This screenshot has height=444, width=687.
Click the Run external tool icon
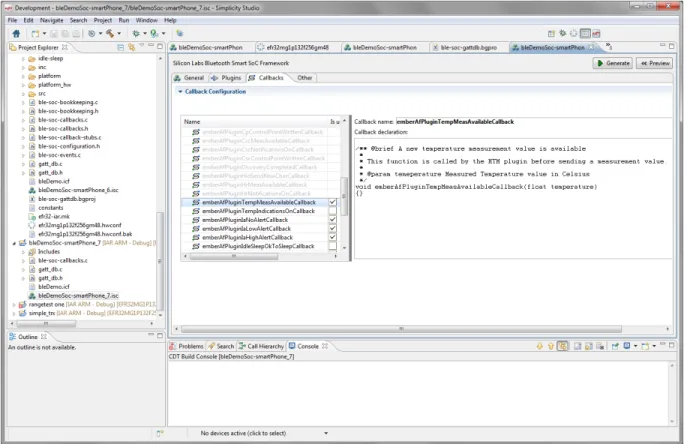coord(154,33)
